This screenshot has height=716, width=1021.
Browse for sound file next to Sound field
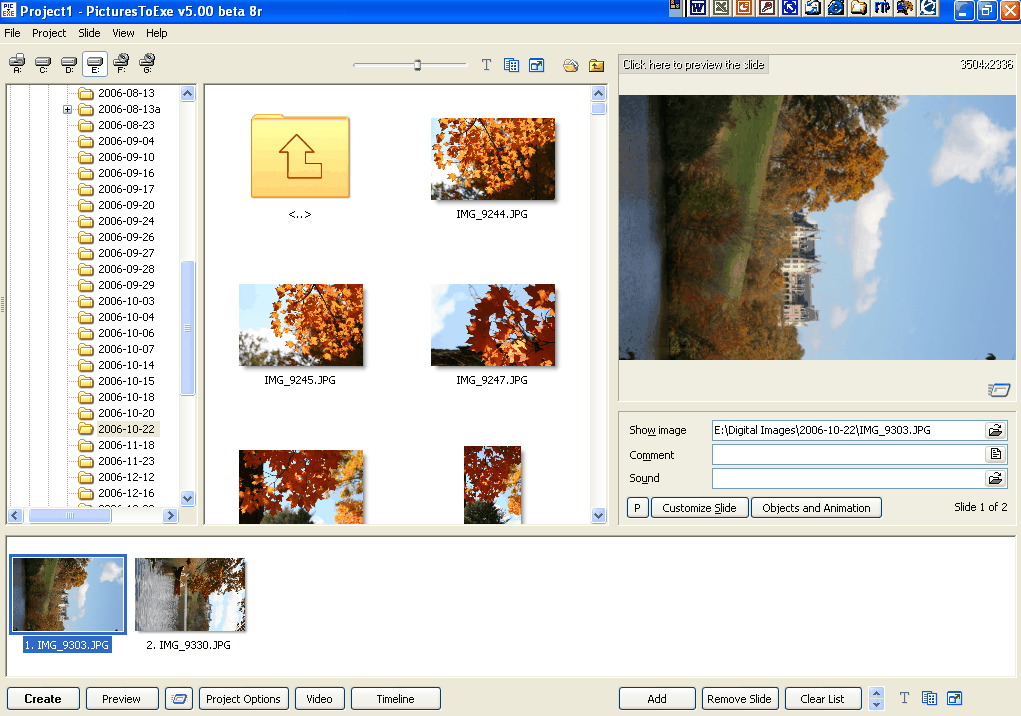pos(995,478)
